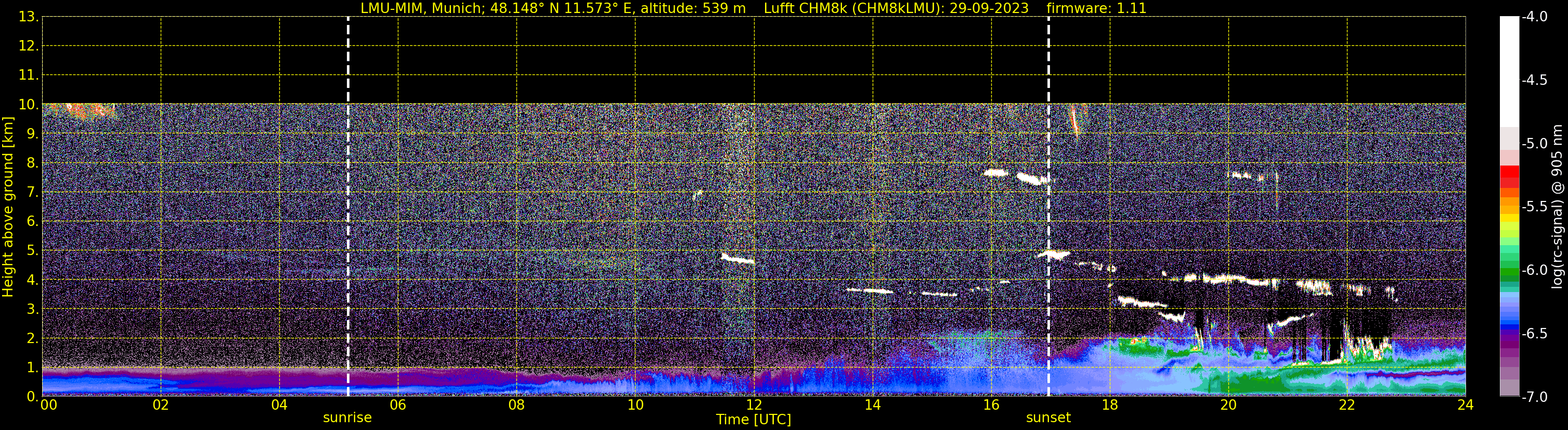Viewport: 1568px width, 430px height.
Task: Click the sunrise dashed vertical marker line
Action: pos(348,207)
